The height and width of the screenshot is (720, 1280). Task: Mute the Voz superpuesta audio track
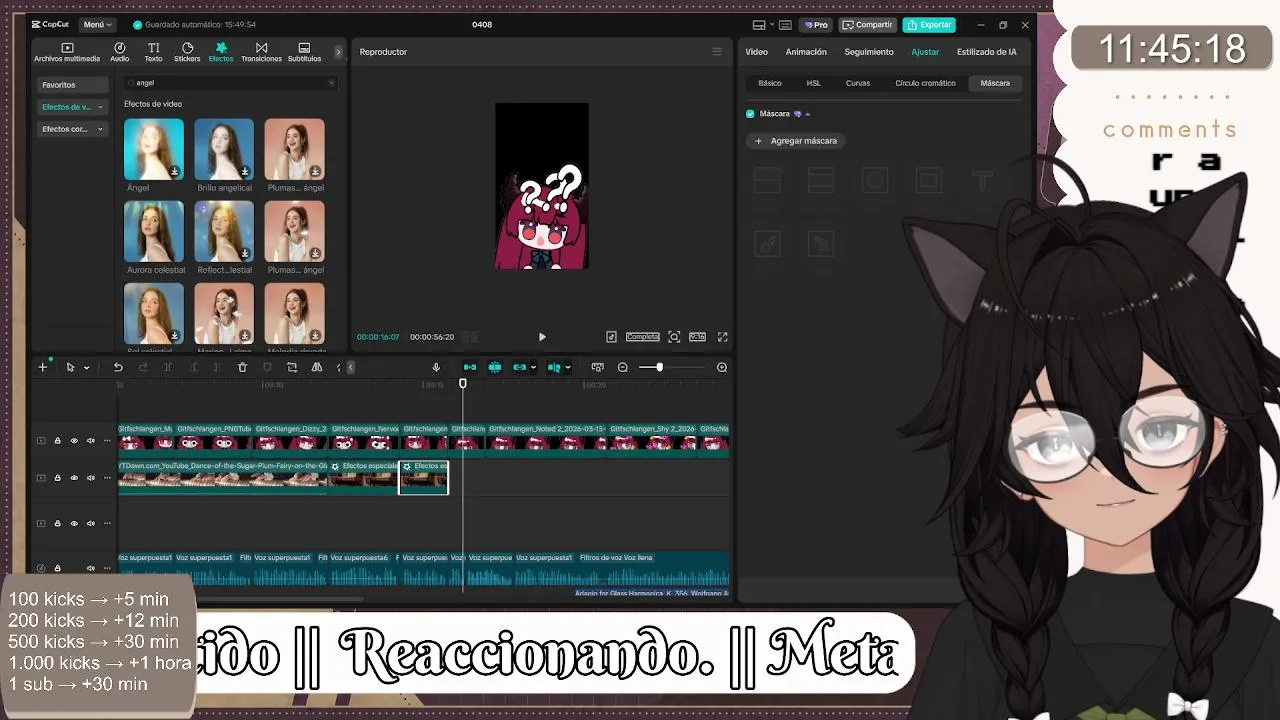90,568
